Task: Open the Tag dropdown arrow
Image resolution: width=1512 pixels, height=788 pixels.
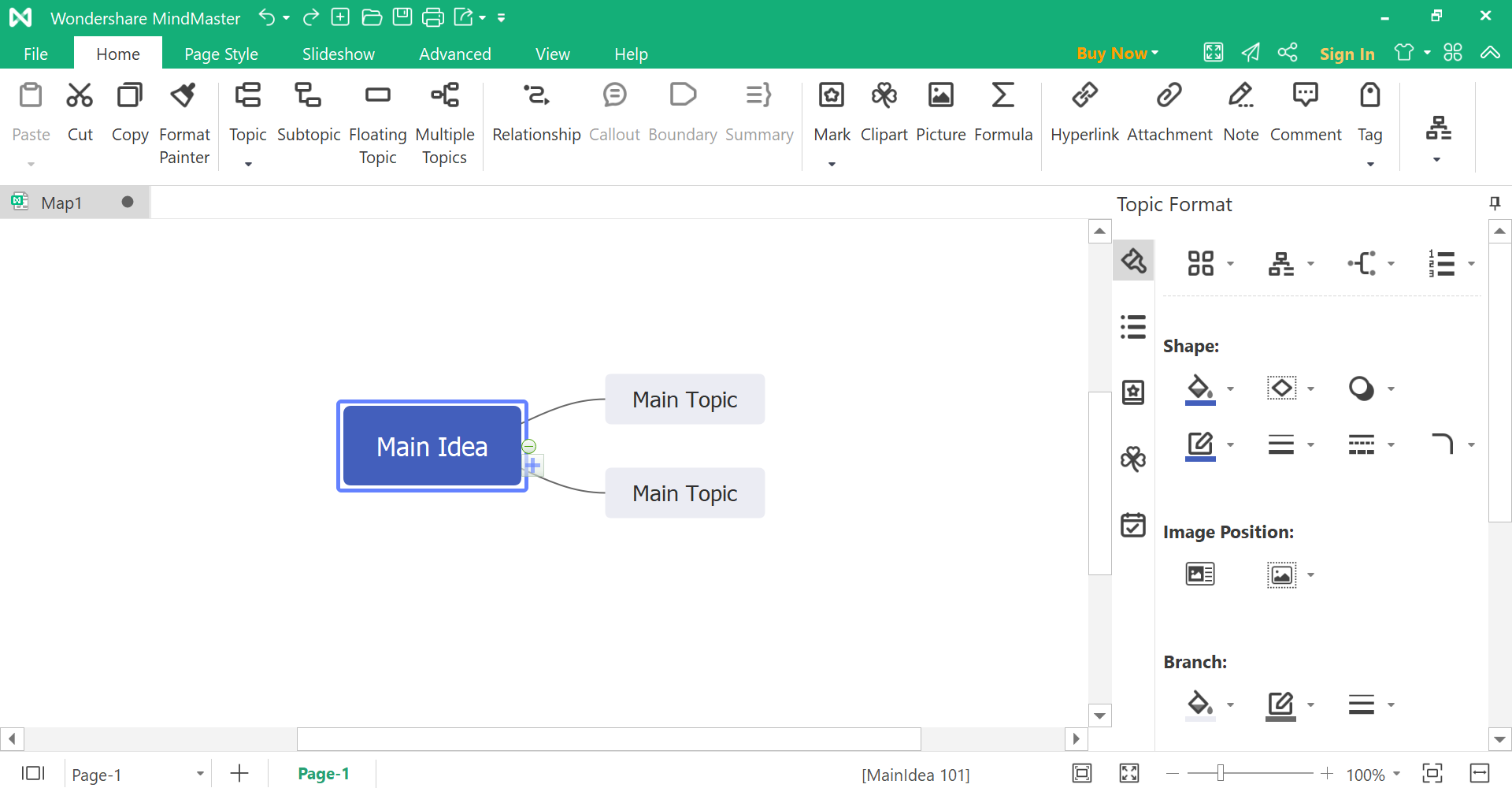Action: pos(1370,164)
